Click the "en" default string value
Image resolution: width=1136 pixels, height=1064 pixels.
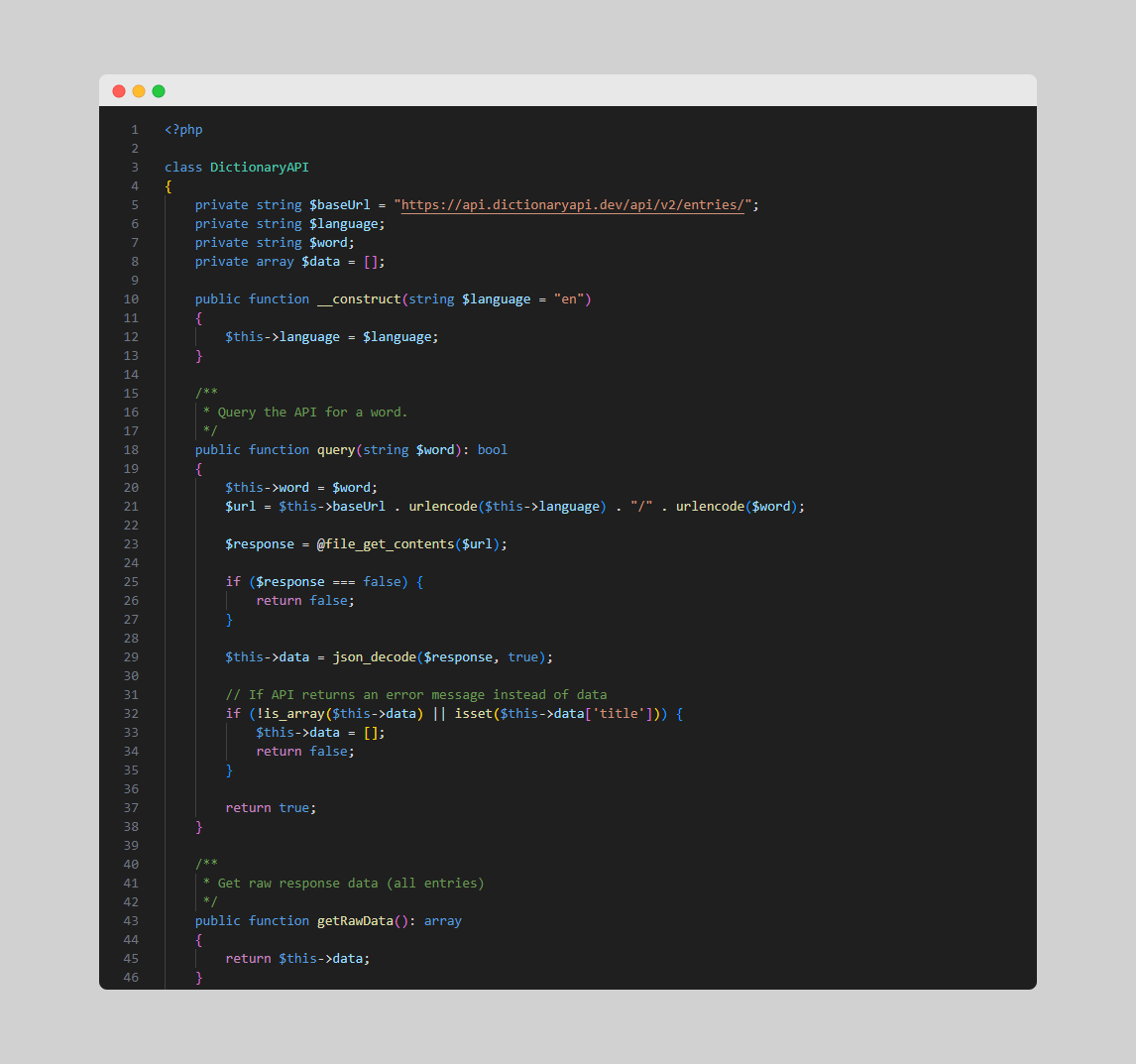[x=569, y=299]
